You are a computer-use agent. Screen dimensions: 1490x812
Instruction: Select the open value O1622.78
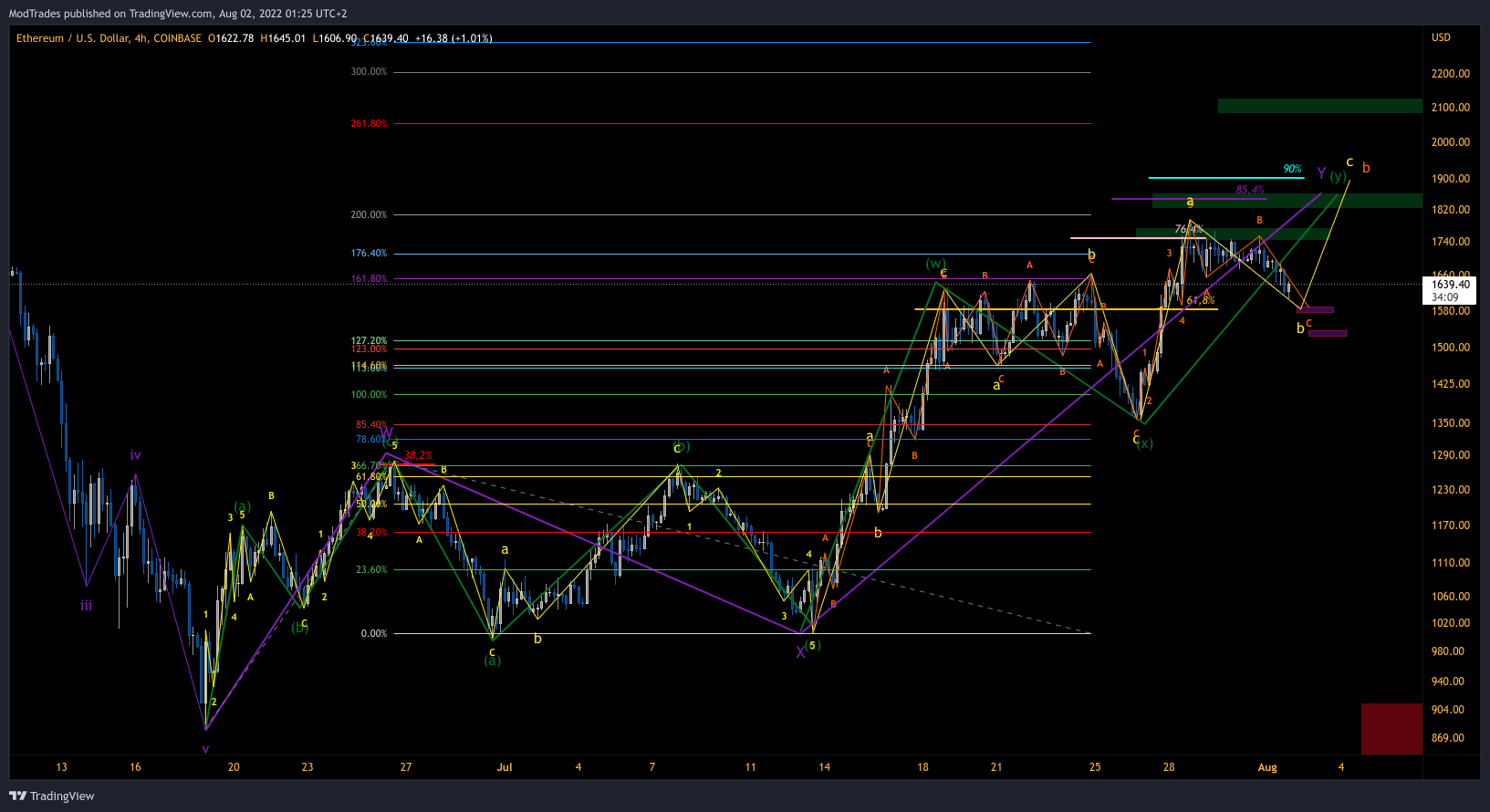(x=231, y=38)
